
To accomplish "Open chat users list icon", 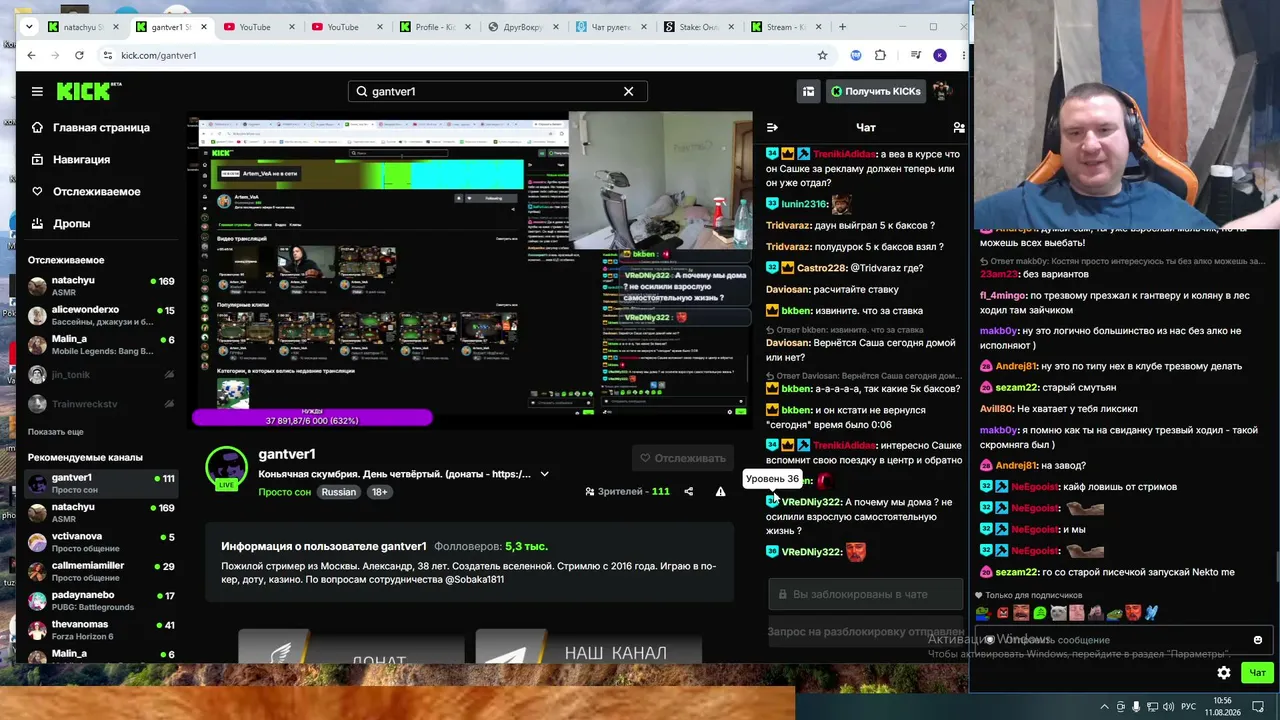I will 959,127.
